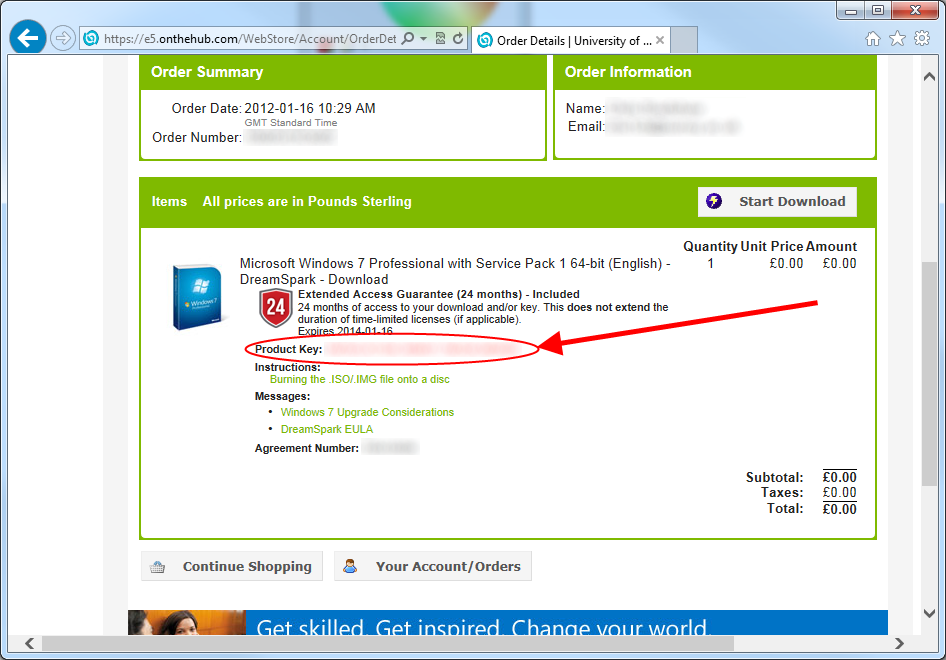Click the Taxes amount £0.00
The height and width of the screenshot is (660, 946).
[839, 493]
